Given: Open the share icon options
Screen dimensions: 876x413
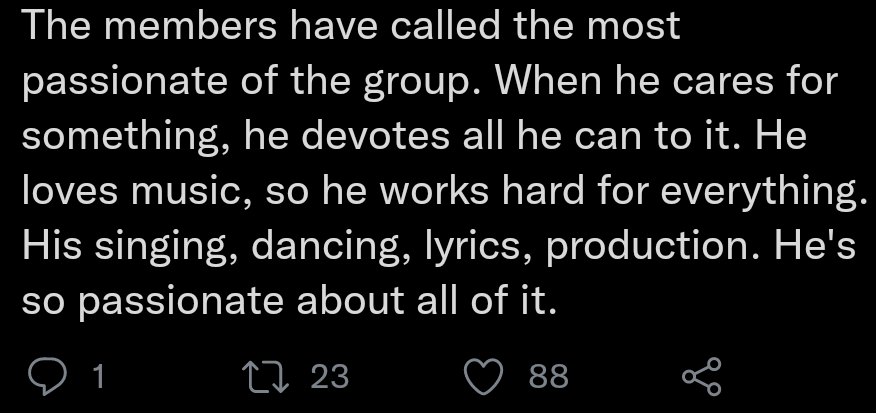Looking at the screenshot, I should tap(699, 378).
